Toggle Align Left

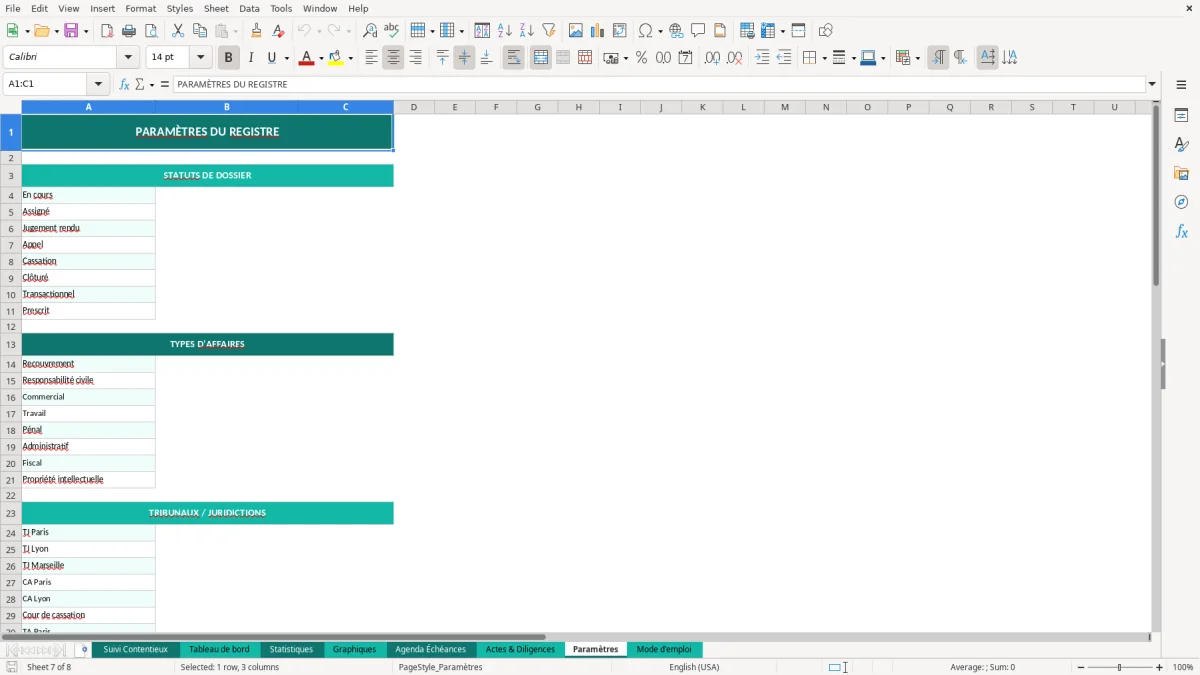(371, 58)
